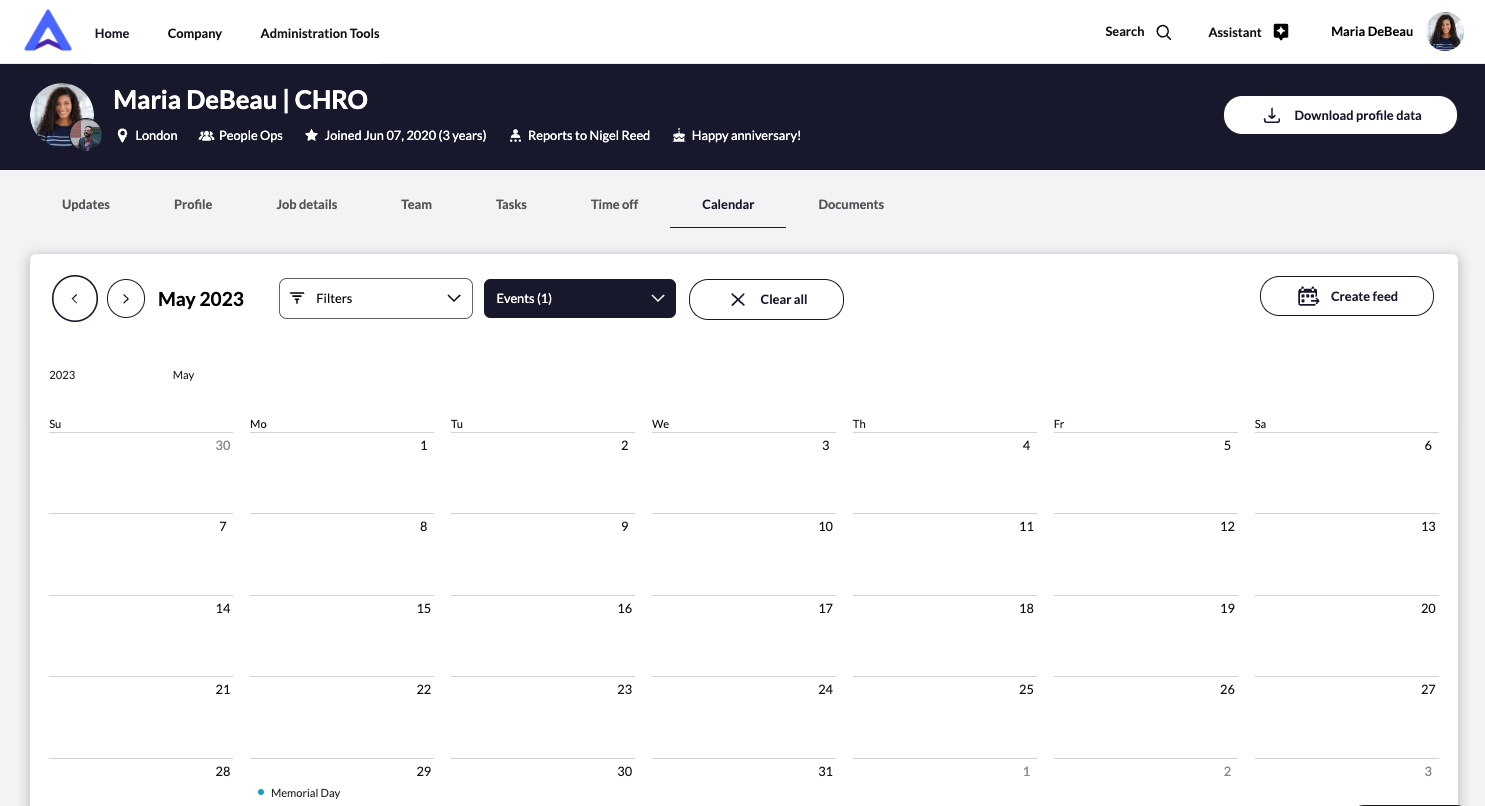Open the Events (1) dropdown

click(x=579, y=299)
